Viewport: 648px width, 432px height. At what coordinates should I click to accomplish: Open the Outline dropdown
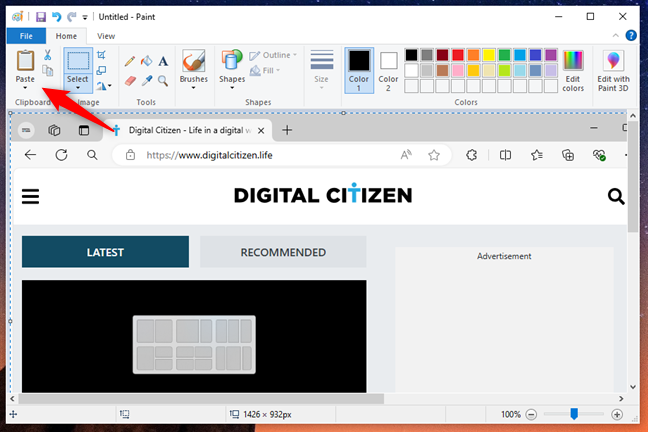point(273,55)
